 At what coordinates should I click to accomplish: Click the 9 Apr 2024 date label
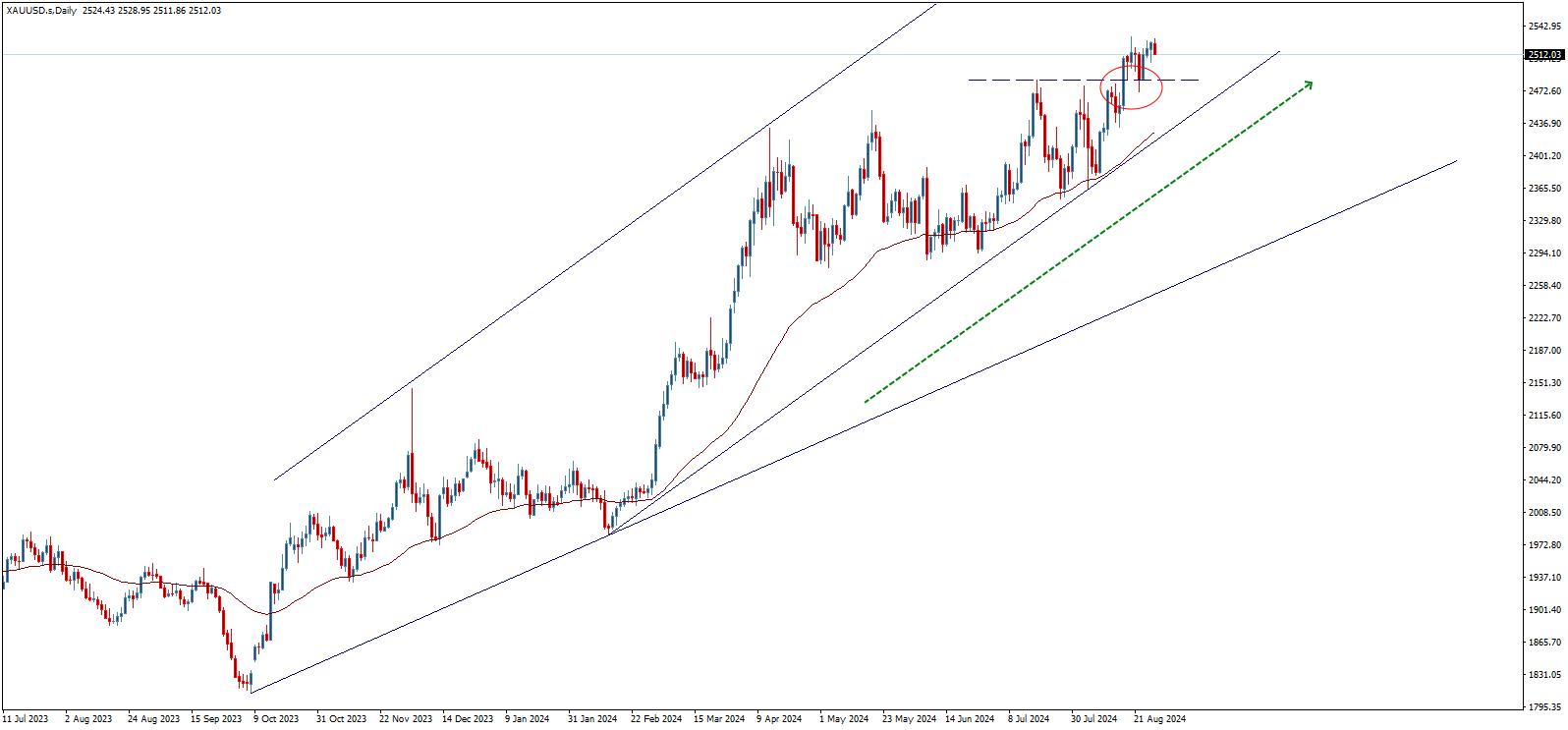coord(779,719)
